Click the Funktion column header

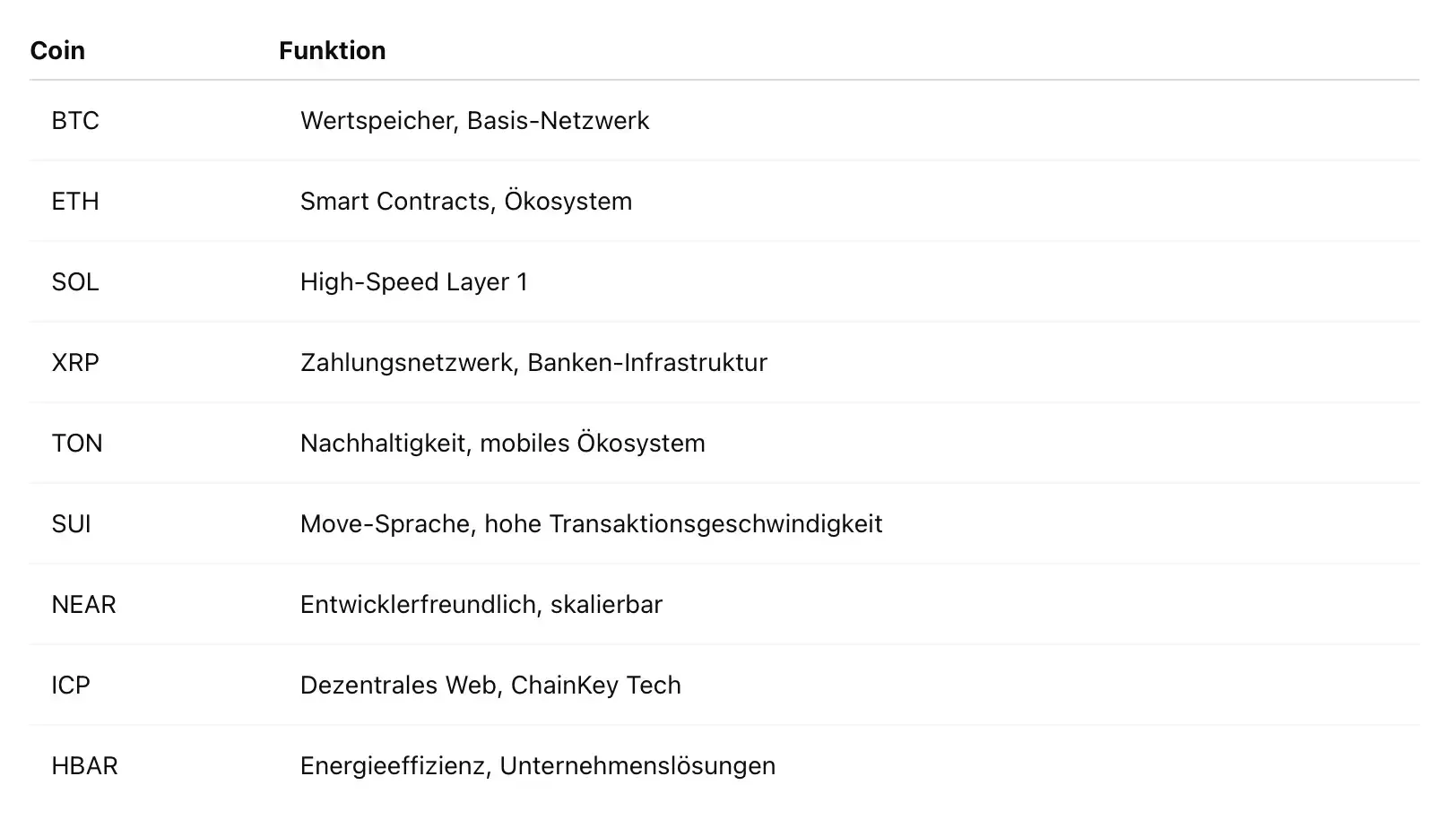(332, 50)
